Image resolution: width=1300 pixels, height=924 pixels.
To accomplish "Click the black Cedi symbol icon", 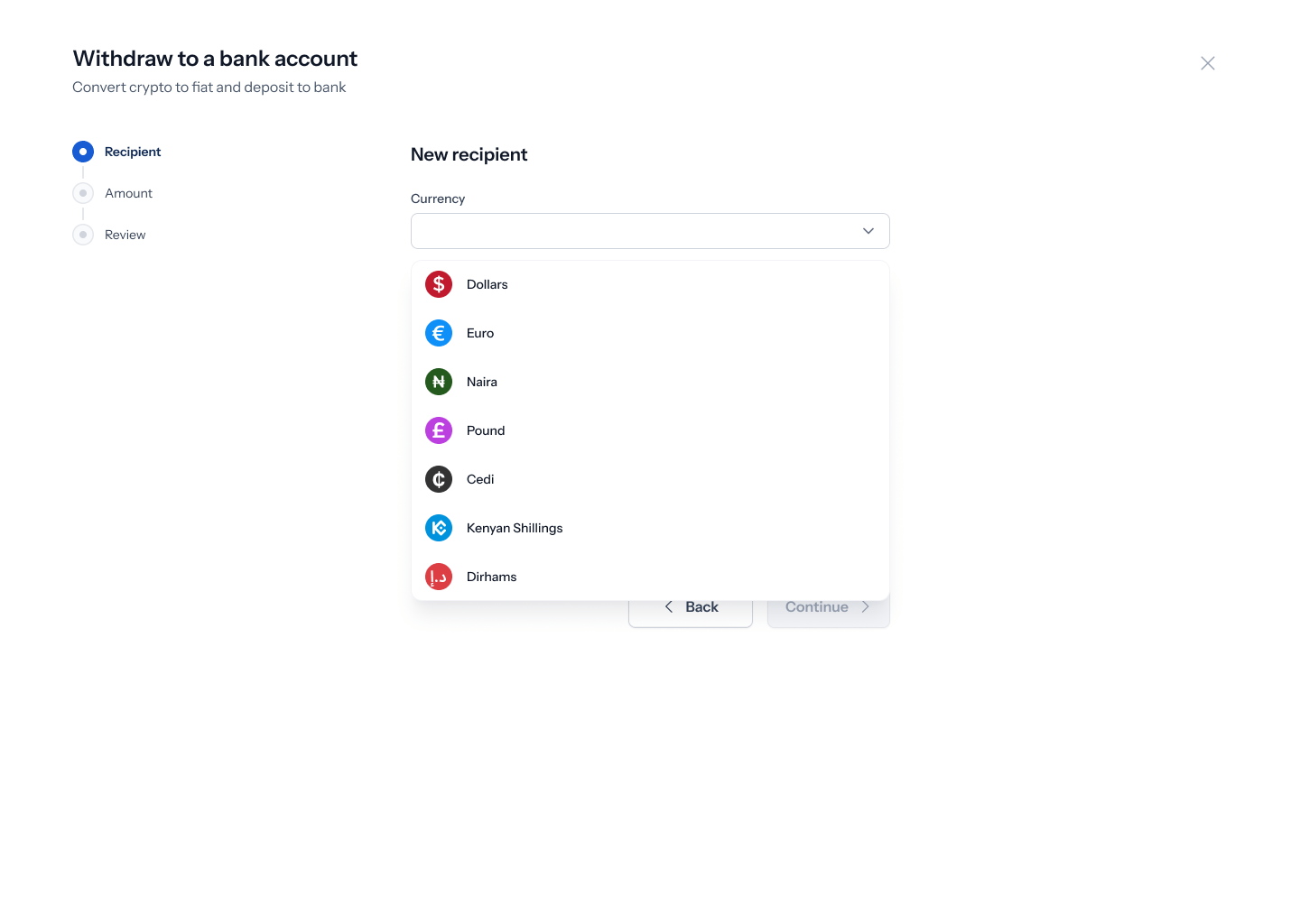I will [x=439, y=479].
